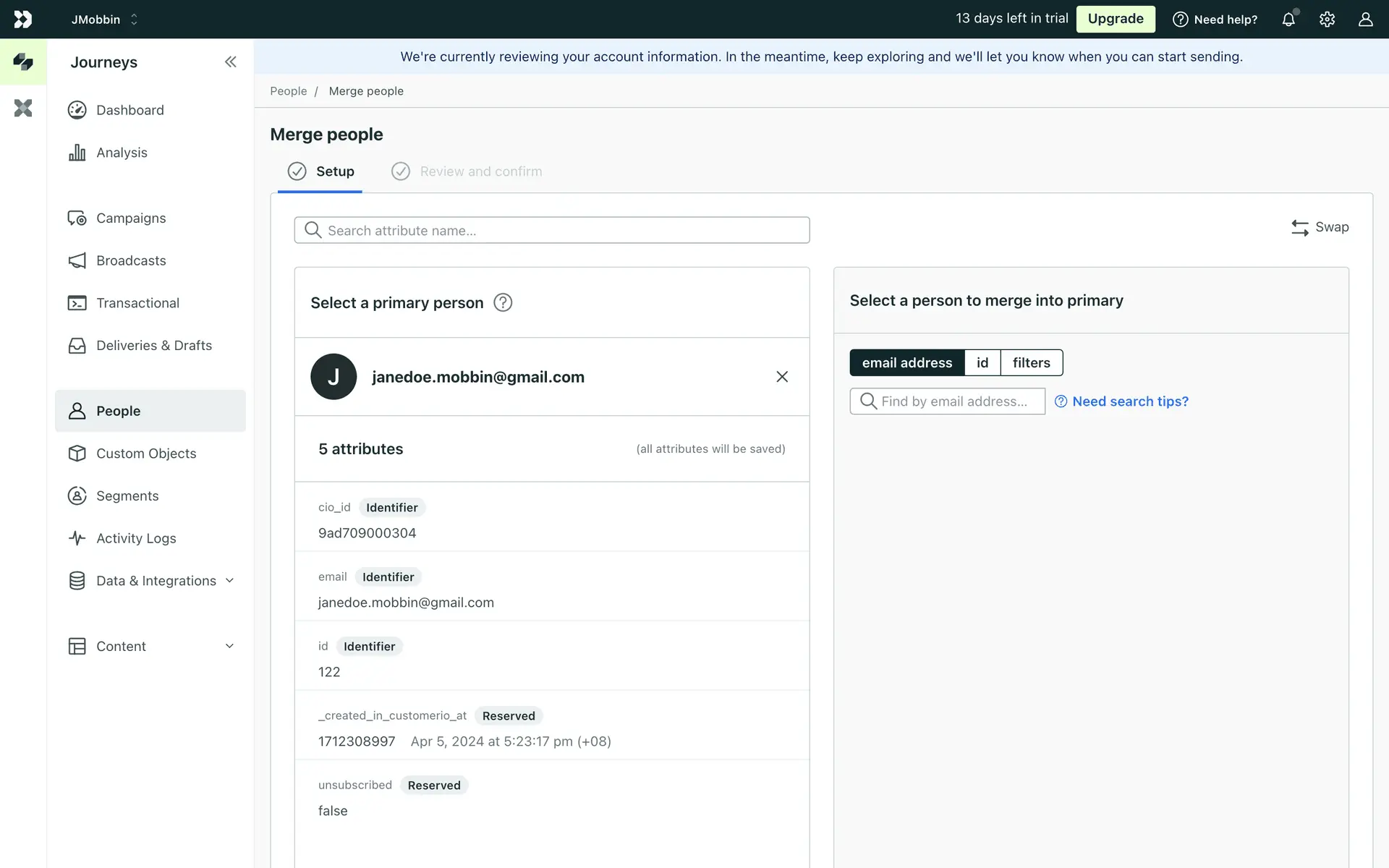Viewport: 1389px width, 868px height.
Task: Remove janedoe.mobbin@gmail.com as primary person
Action: [782, 377]
